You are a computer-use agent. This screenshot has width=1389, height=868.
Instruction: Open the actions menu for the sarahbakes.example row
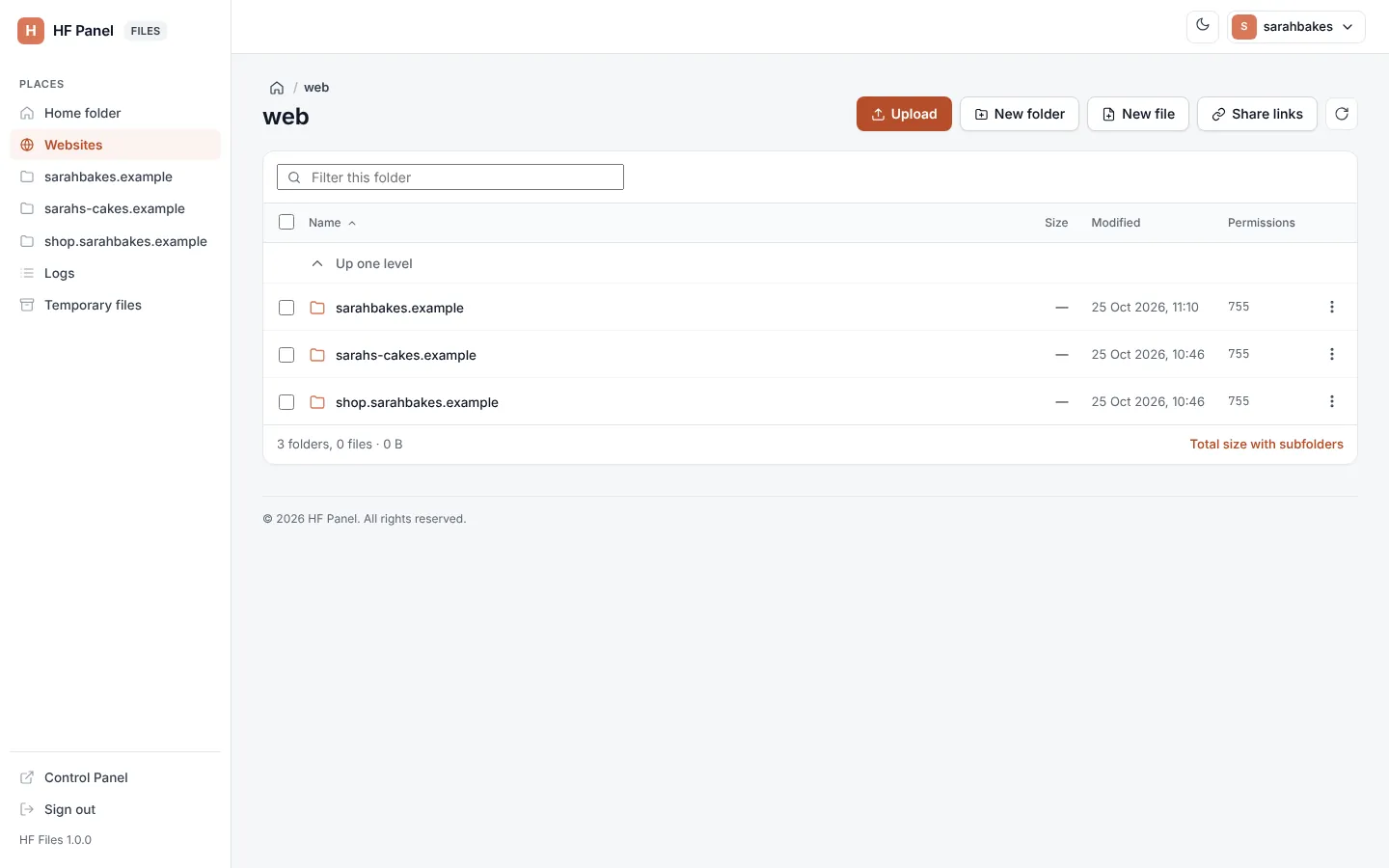[x=1332, y=307]
